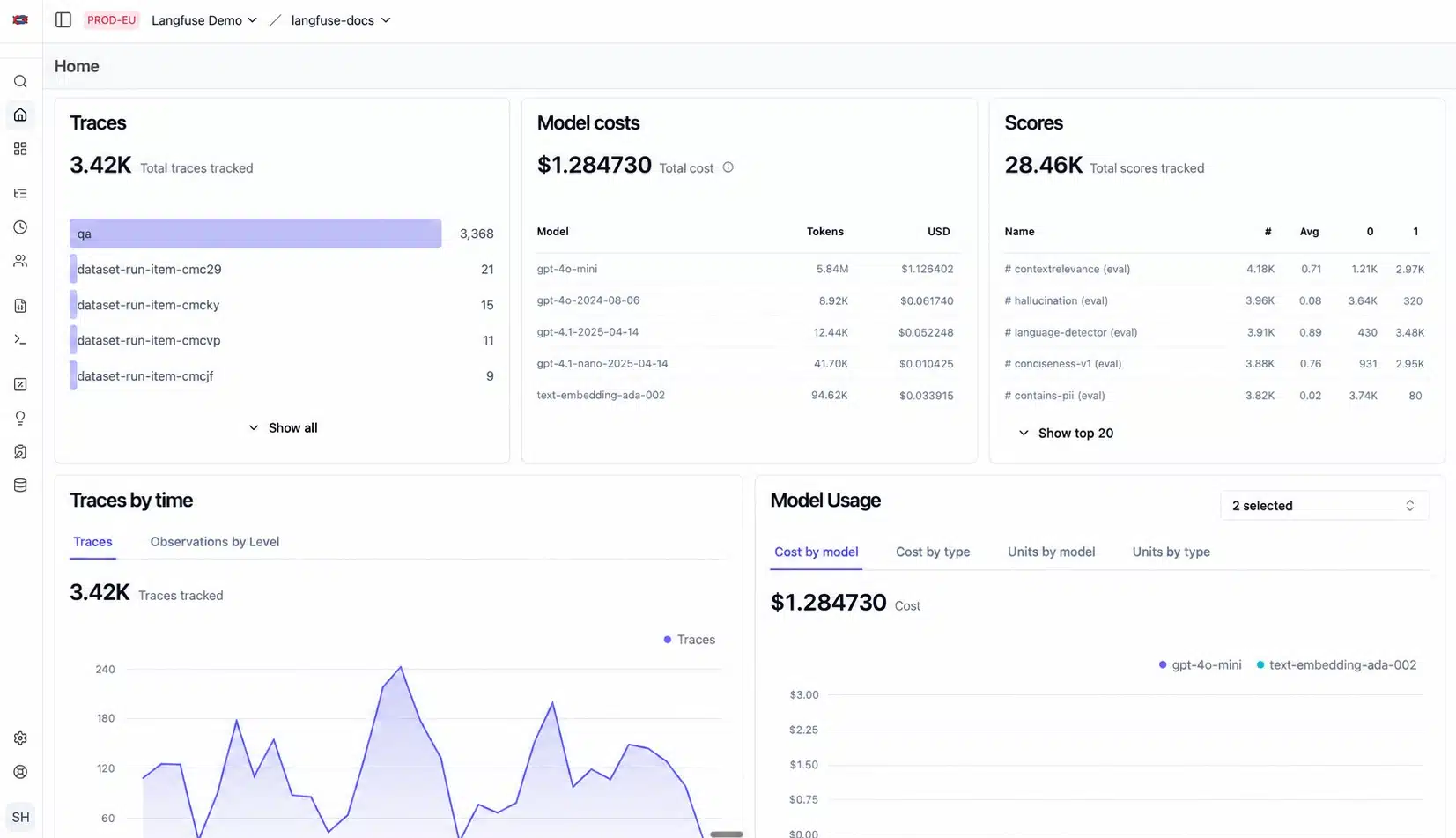Go to Home via house icon
Image resolution: width=1456 pixels, height=838 pixels.
(x=20, y=115)
